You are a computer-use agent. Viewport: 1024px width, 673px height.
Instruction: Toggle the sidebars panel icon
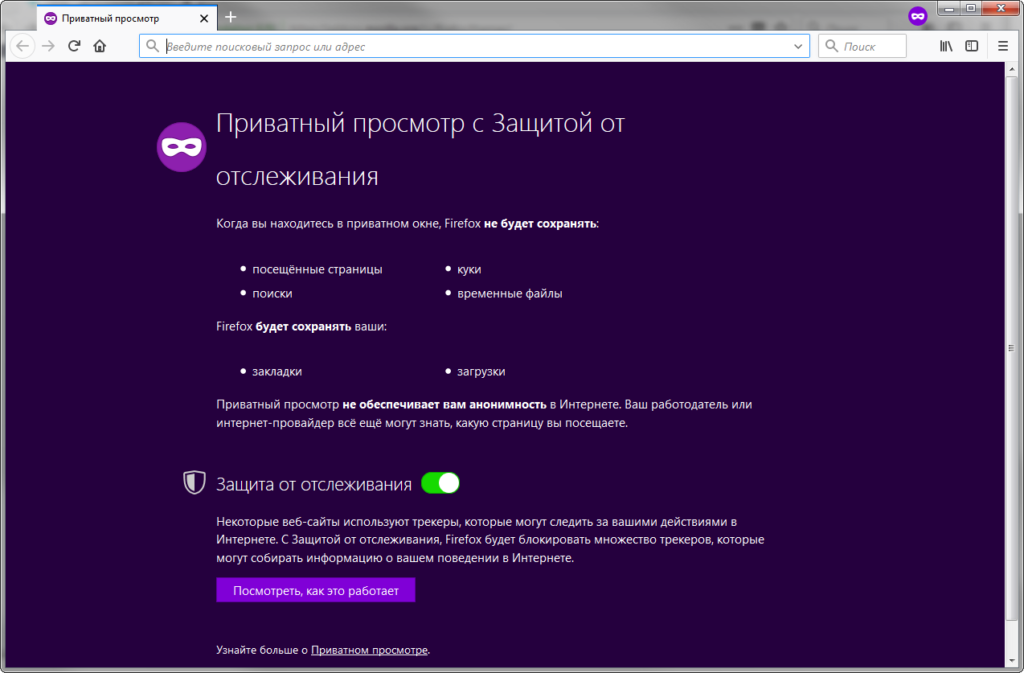tap(971, 45)
